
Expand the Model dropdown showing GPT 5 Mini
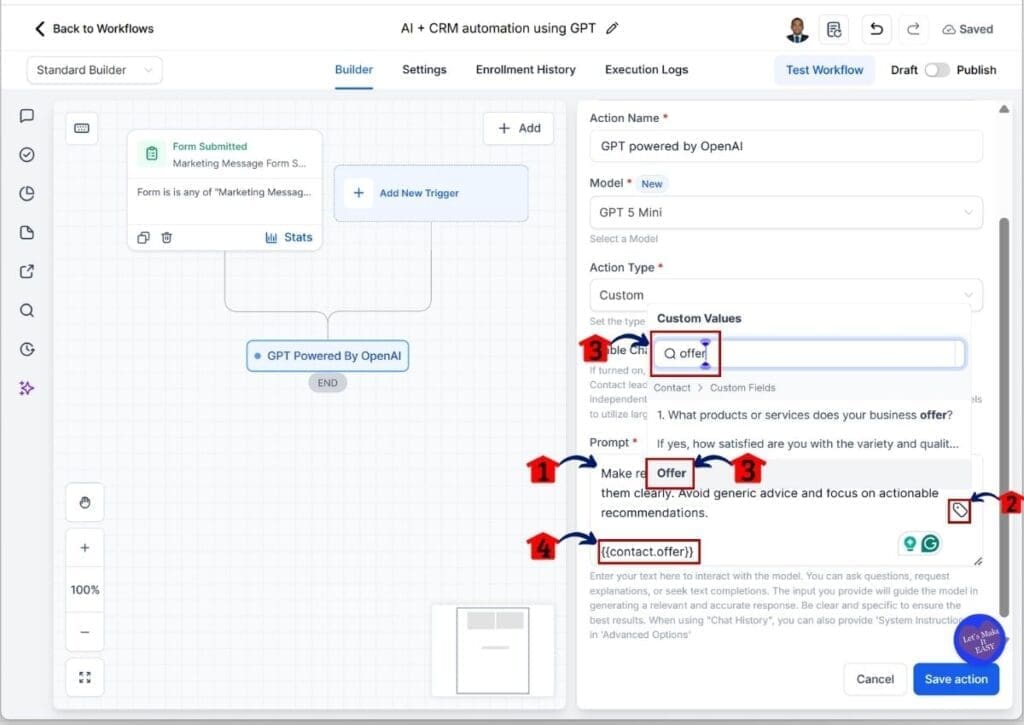pos(785,212)
